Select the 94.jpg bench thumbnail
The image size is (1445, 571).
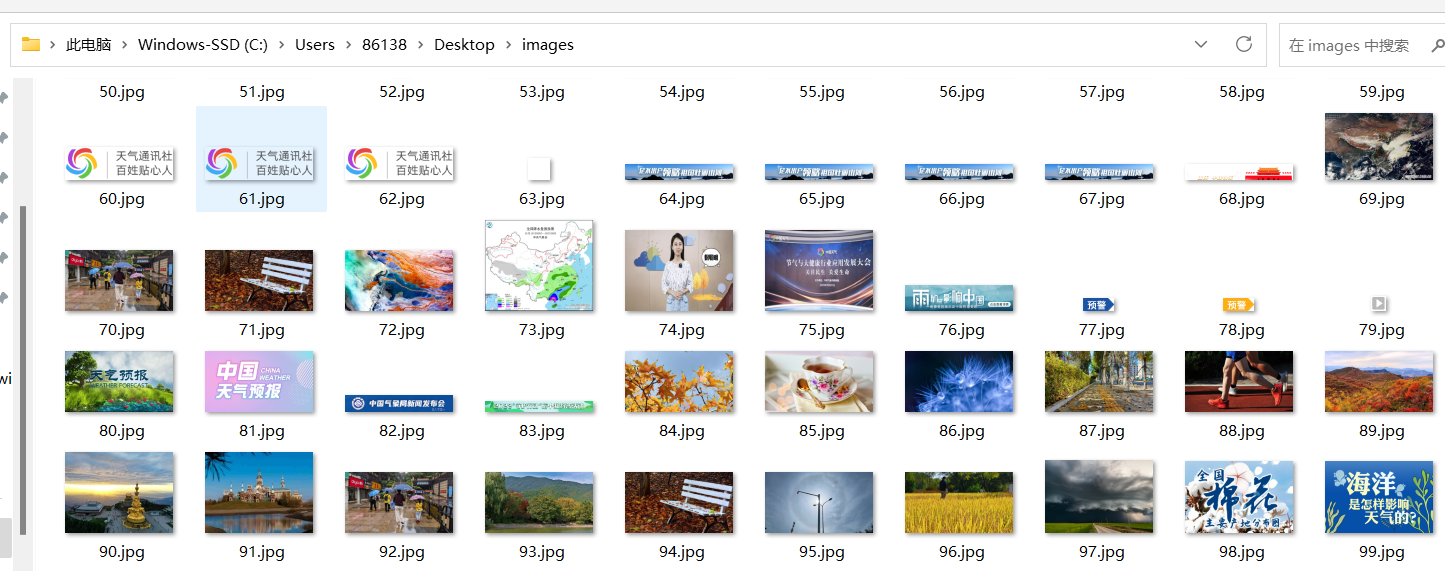(679, 502)
